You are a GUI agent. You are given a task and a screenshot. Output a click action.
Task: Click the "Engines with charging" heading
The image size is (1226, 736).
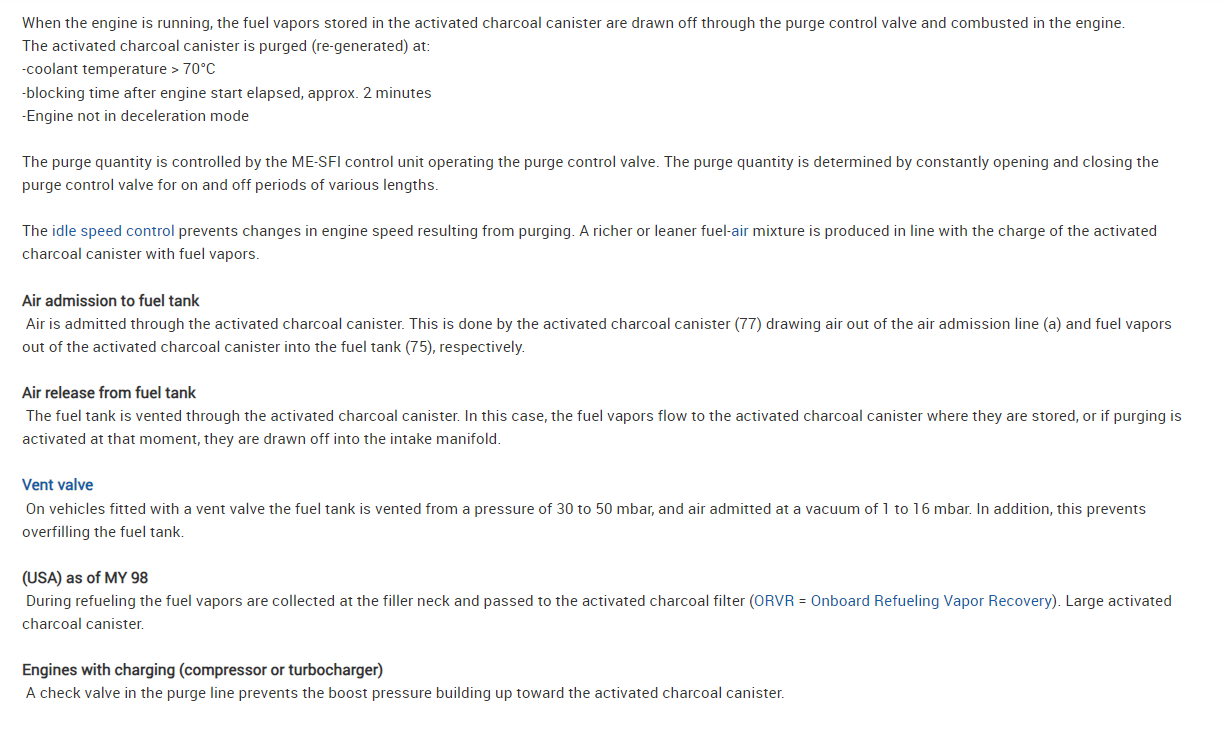tap(202, 670)
